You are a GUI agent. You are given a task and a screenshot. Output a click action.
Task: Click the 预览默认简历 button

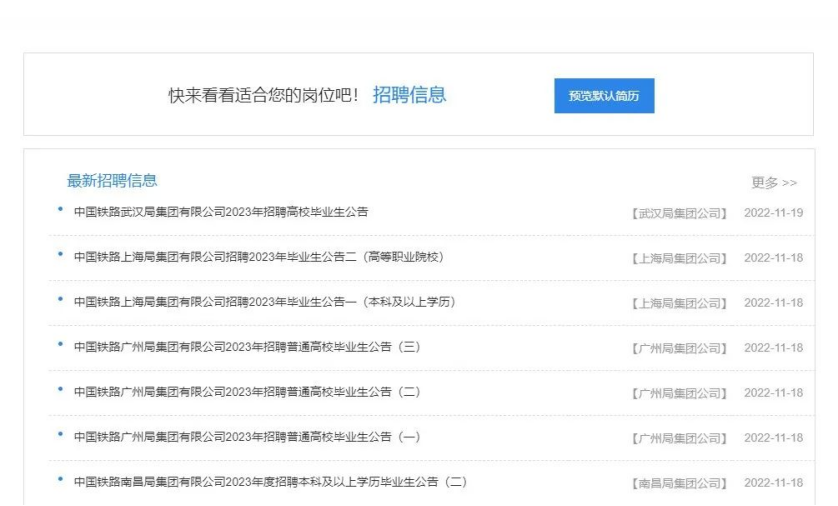point(604,96)
